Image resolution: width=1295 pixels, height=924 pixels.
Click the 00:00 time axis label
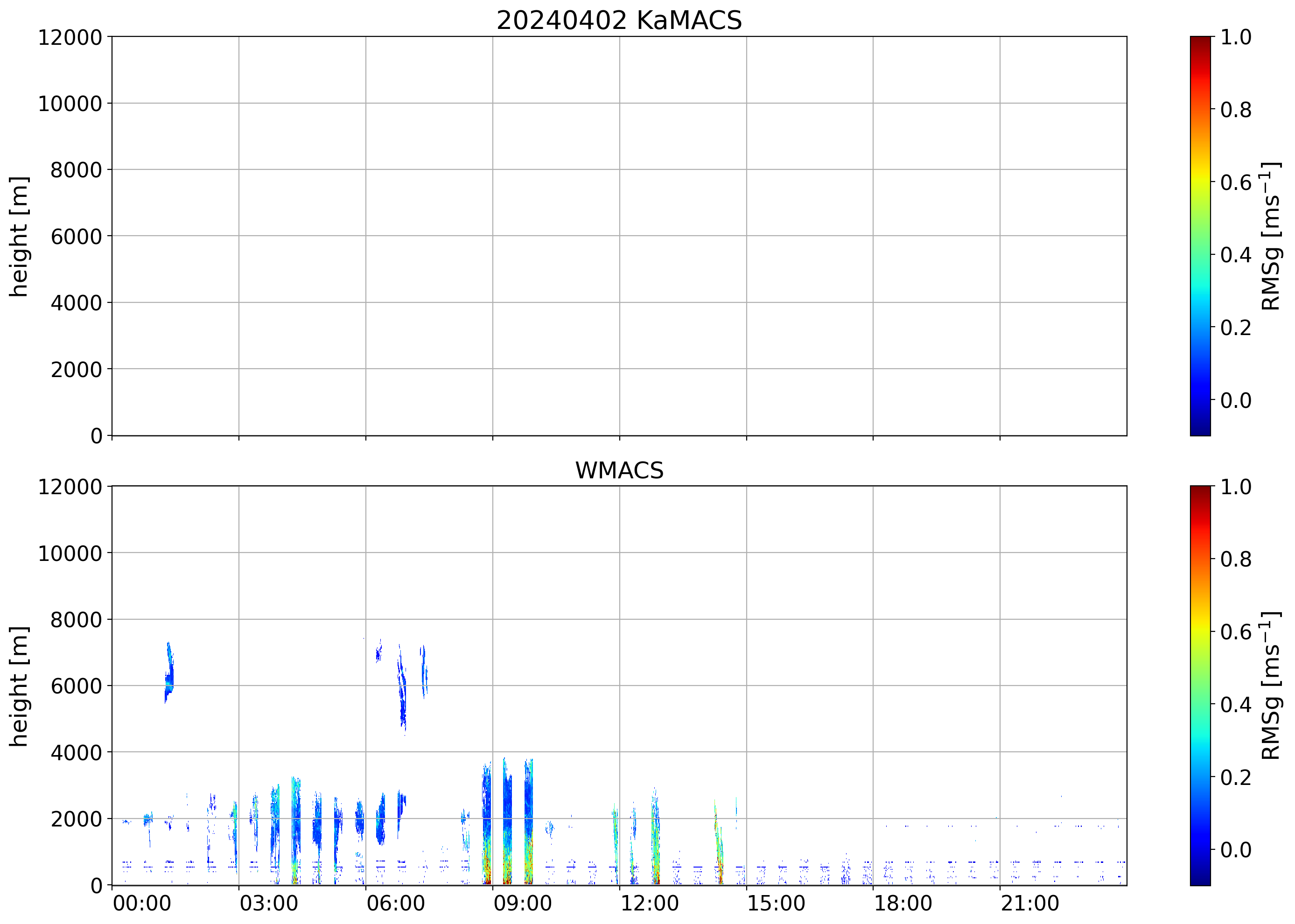click(x=142, y=903)
